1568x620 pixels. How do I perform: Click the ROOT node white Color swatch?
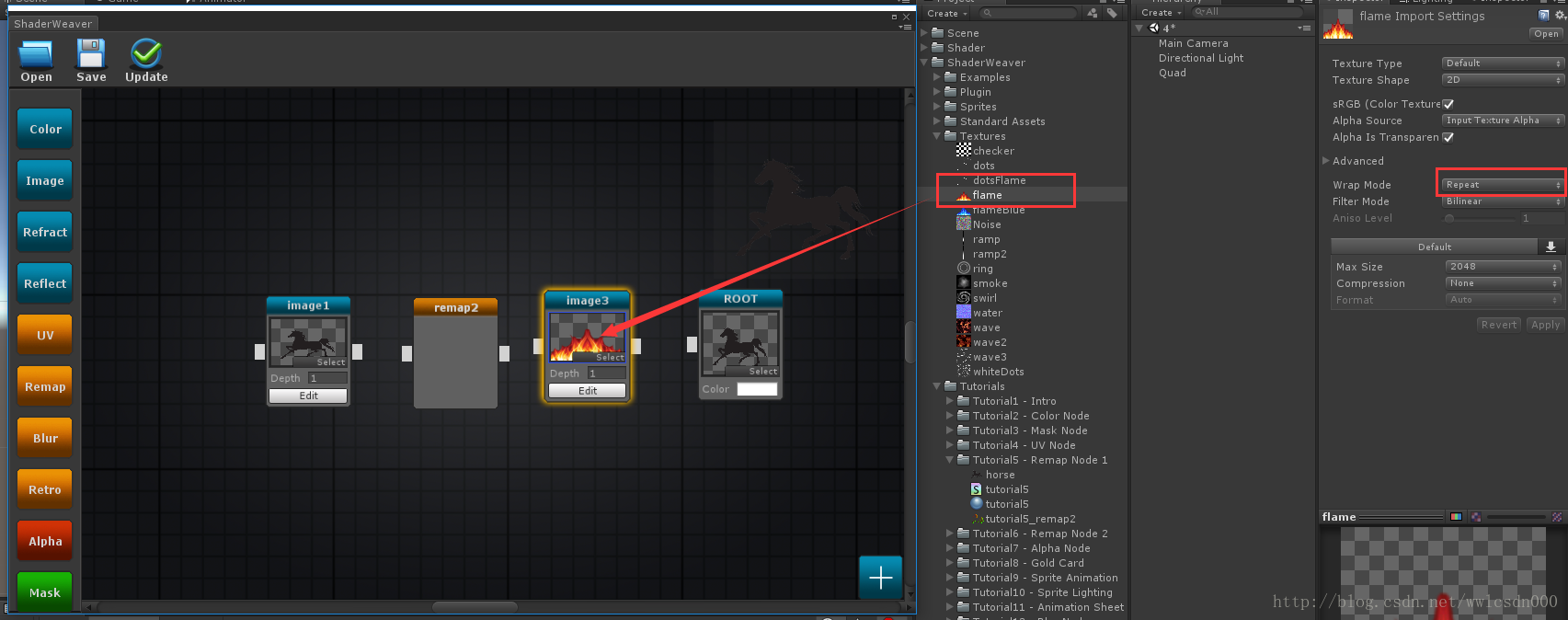(757, 389)
